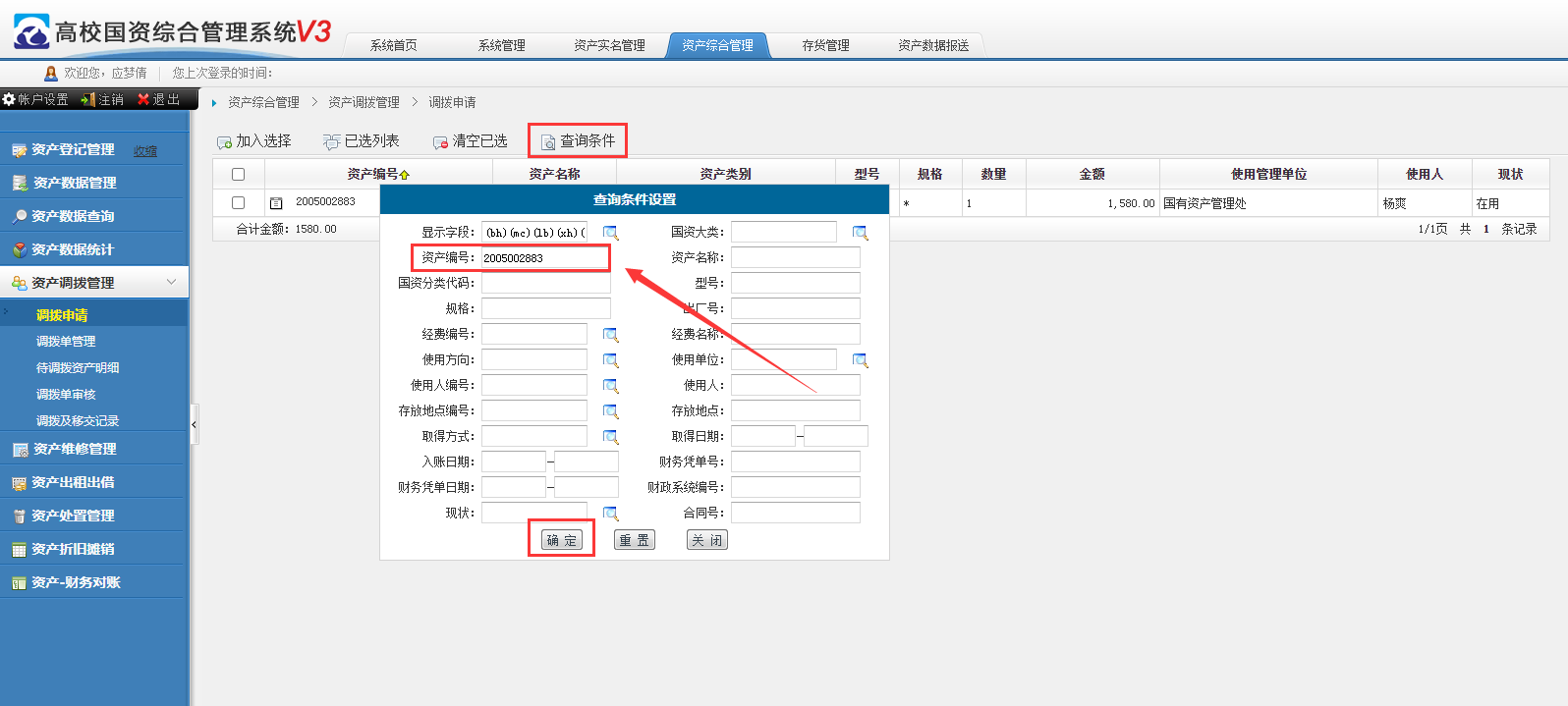Click the 加入选择 toolbar button
Image resolution: width=1568 pixels, height=706 pixels.
coord(254,141)
